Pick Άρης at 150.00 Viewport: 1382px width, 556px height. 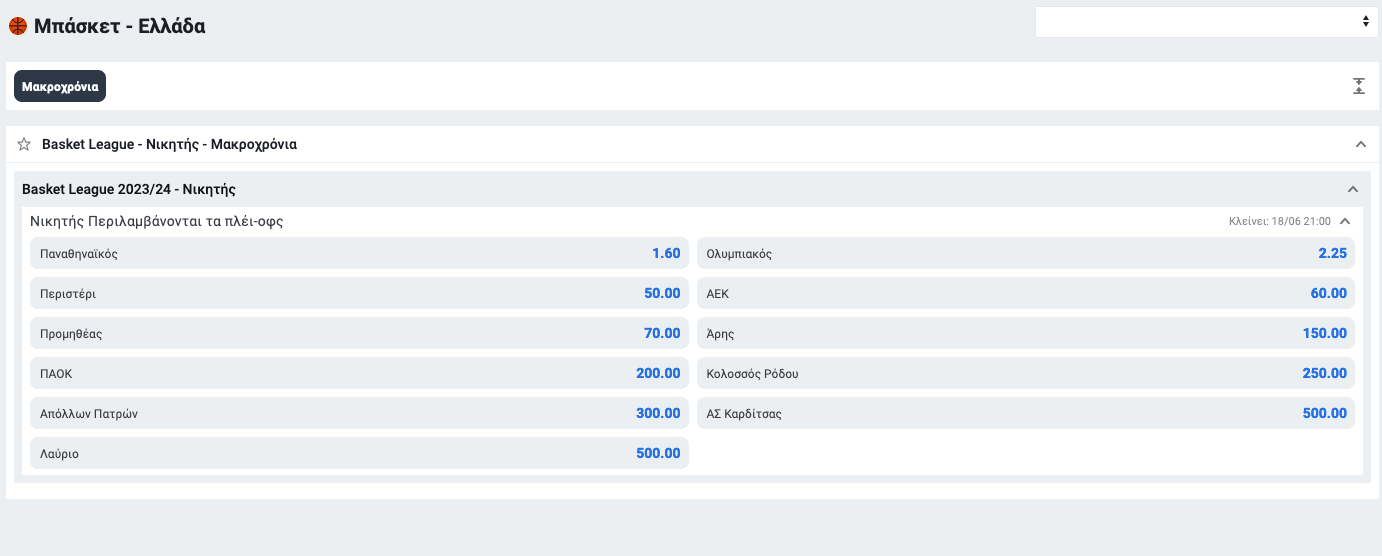click(x=1026, y=333)
